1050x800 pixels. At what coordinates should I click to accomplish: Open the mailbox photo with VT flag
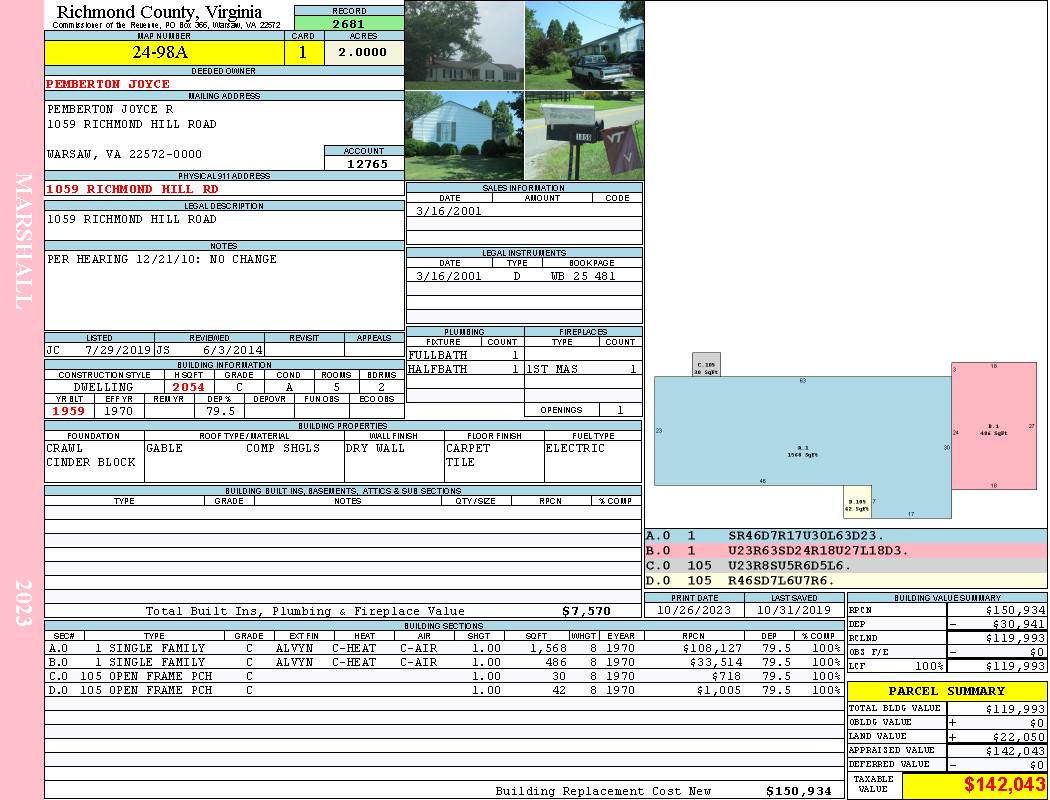(x=584, y=136)
